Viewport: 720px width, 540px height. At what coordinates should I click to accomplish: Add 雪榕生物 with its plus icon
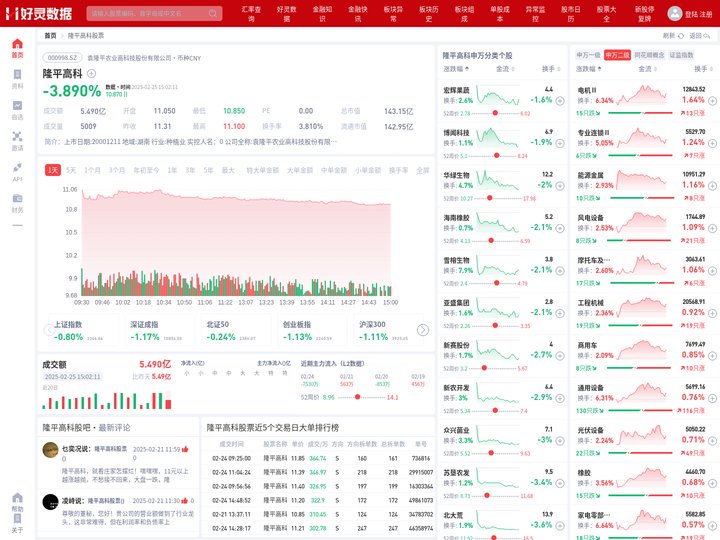click(x=560, y=271)
